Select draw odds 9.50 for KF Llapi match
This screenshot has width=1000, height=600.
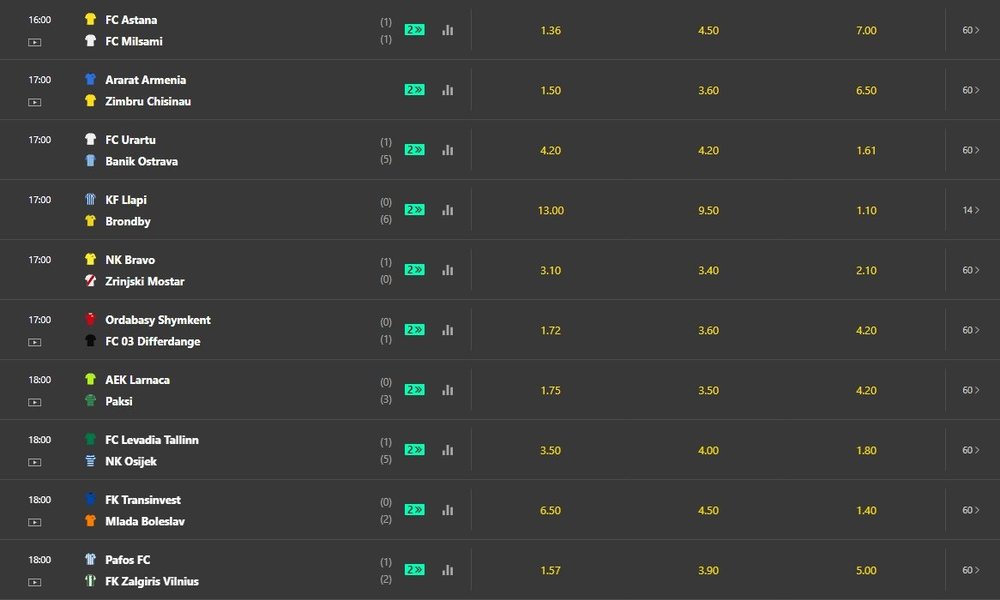(708, 210)
